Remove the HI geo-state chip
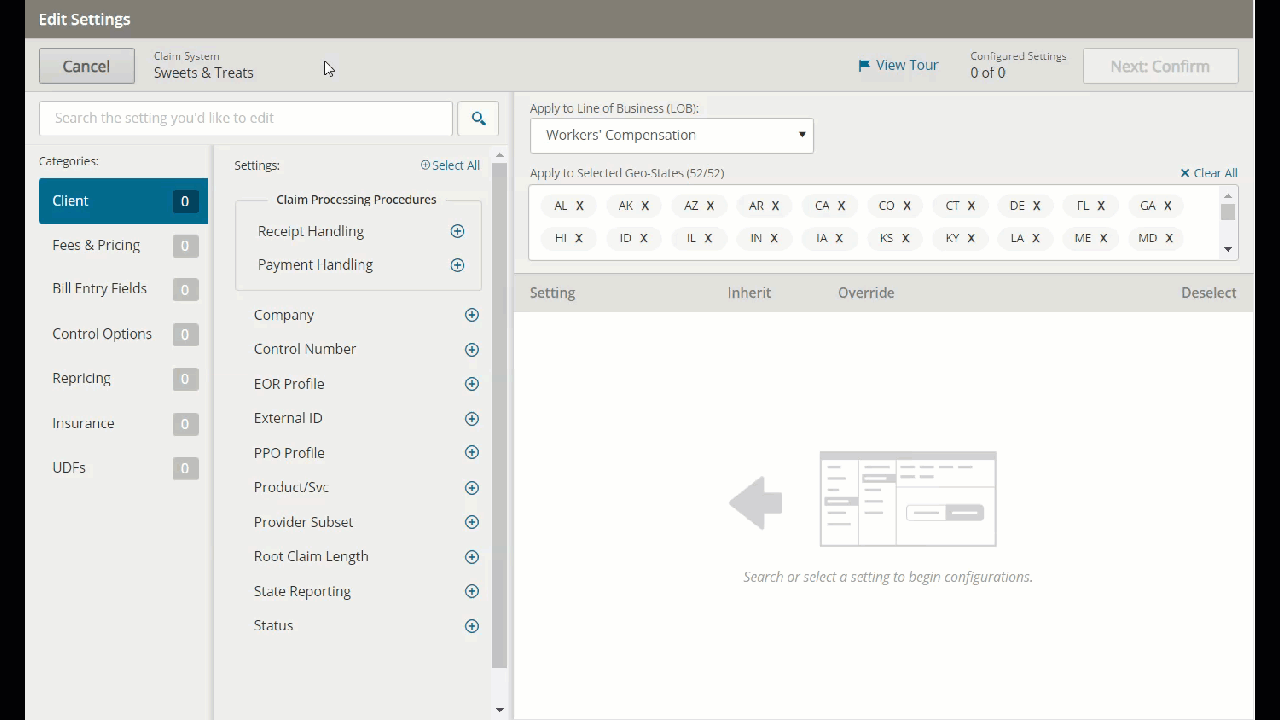Screen dimensions: 1280x720 (x=579, y=238)
